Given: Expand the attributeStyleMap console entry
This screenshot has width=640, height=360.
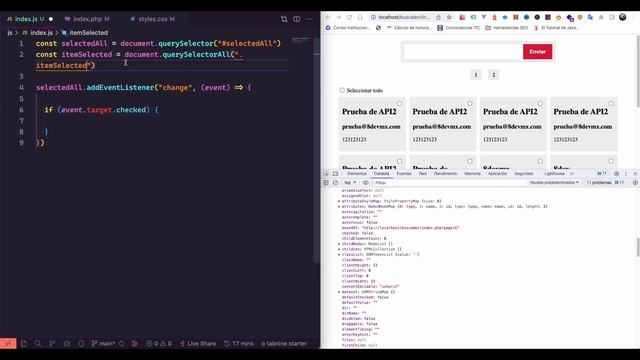Looking at the screenshot, I should click(339, 201).
